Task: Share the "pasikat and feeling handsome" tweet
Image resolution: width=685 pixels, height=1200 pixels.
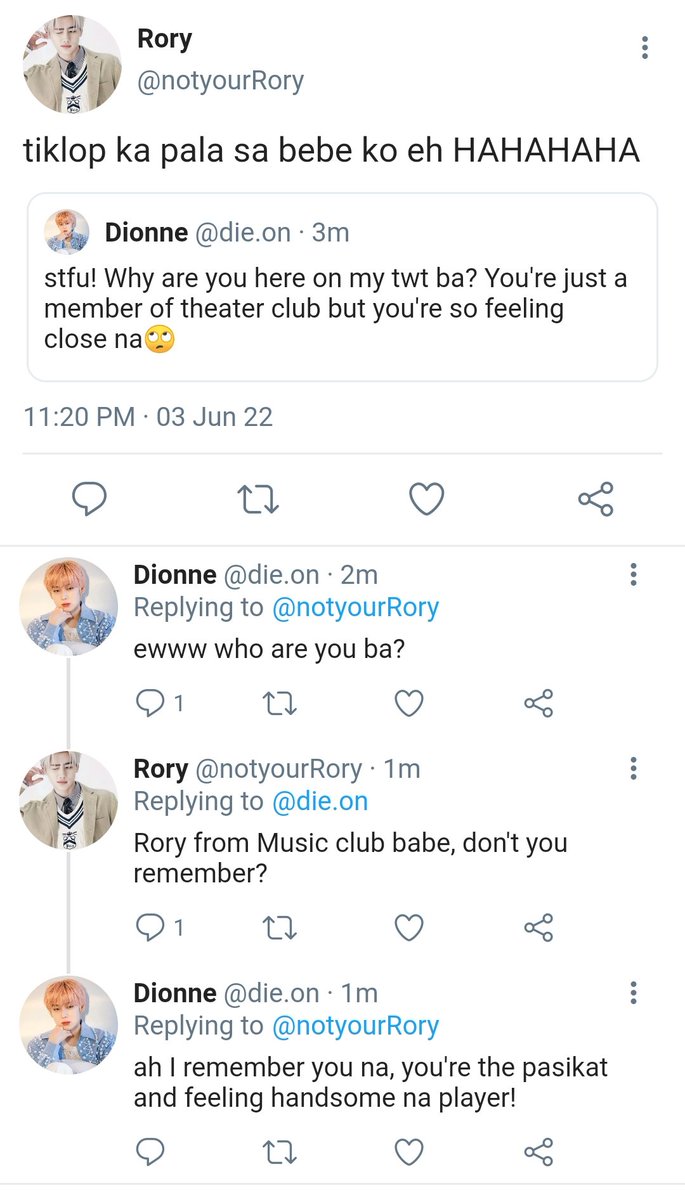Action: [x=538, y=1152]
